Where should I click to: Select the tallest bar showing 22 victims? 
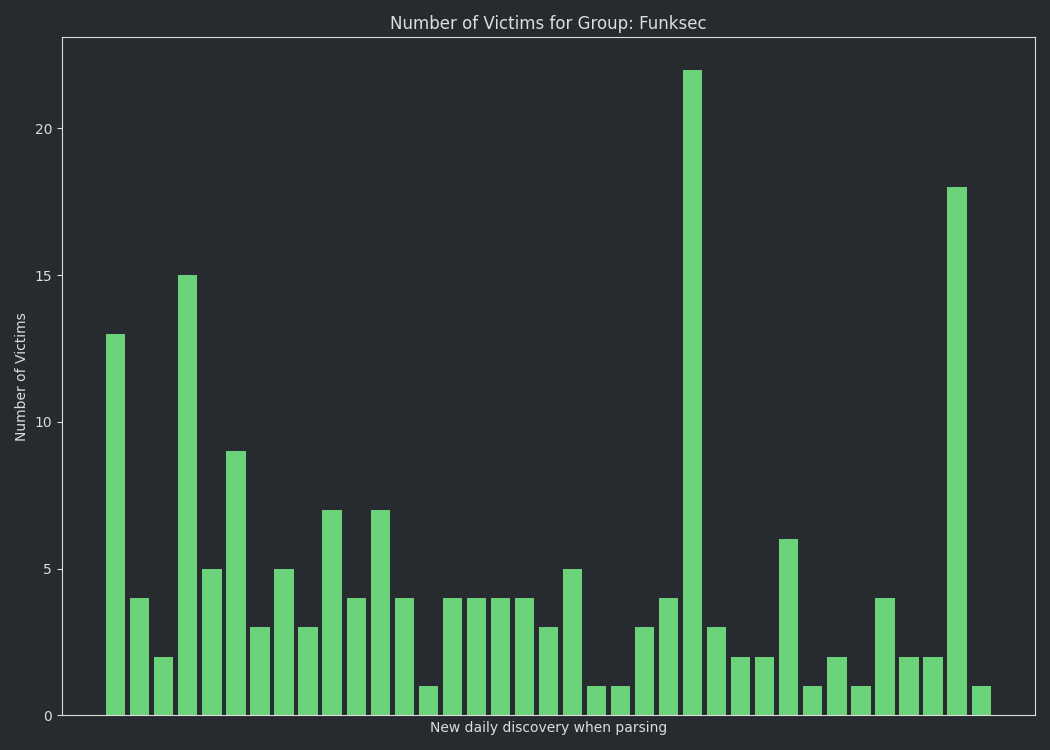(692, 392)
